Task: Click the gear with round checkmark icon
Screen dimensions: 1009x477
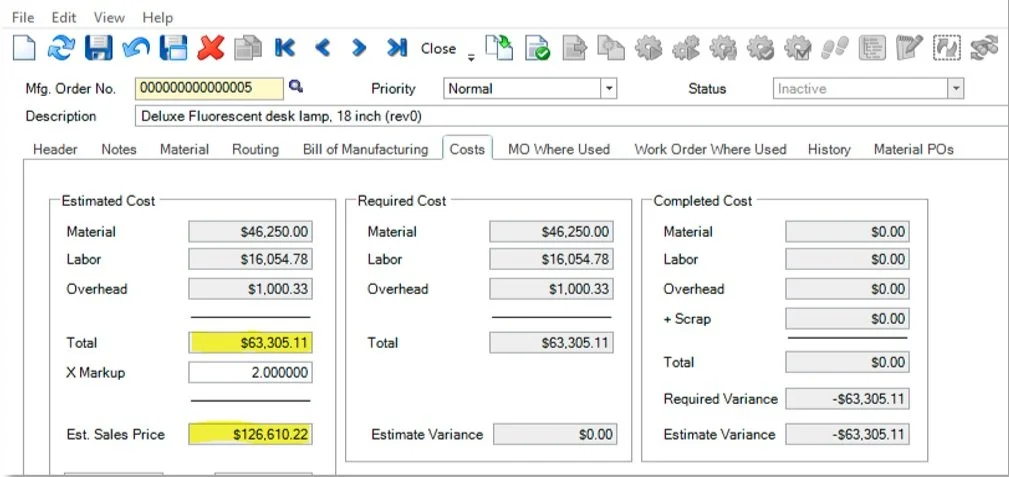Action: (761, 48)
